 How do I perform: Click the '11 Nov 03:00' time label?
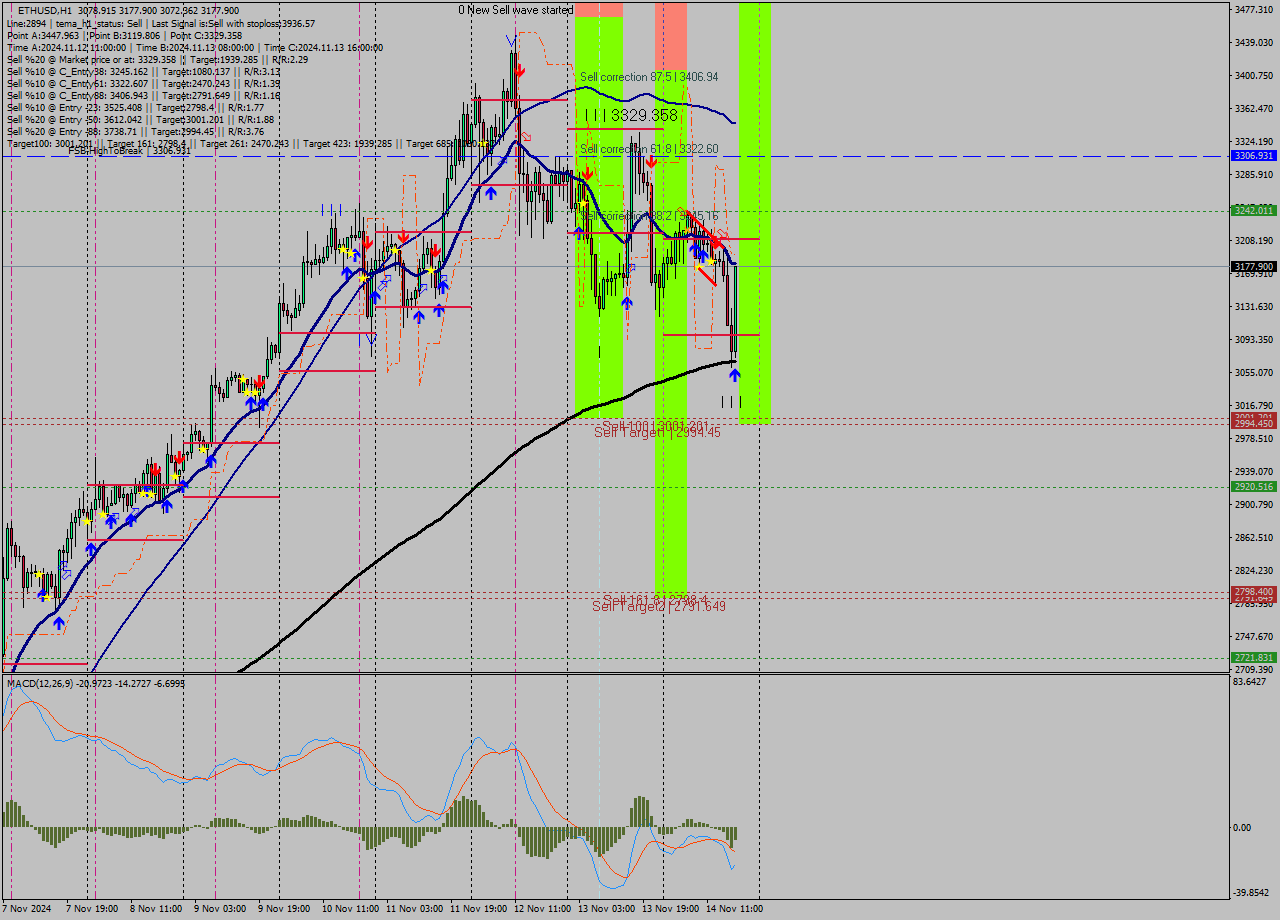[x=414, y=909]
